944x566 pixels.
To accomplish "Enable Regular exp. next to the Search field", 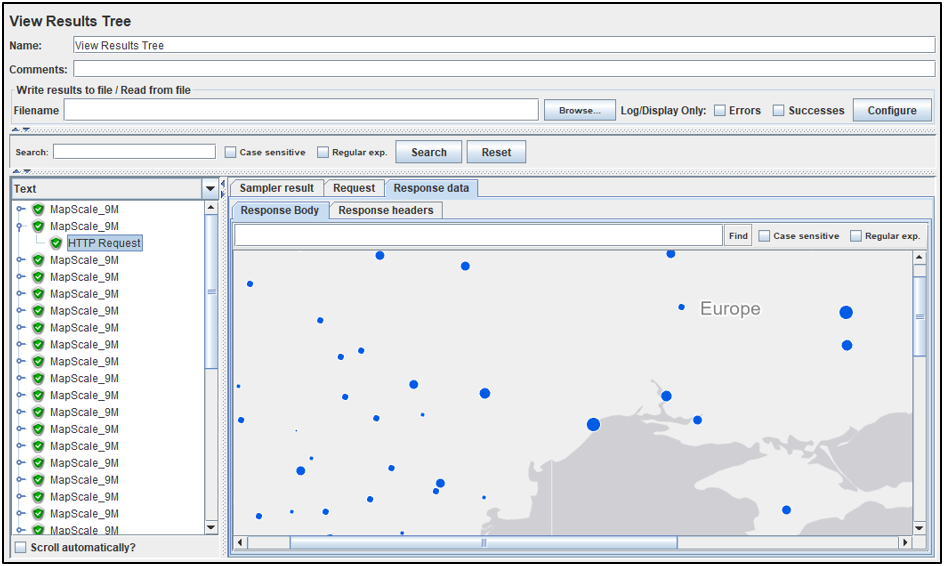I will (x=323, y=152).
